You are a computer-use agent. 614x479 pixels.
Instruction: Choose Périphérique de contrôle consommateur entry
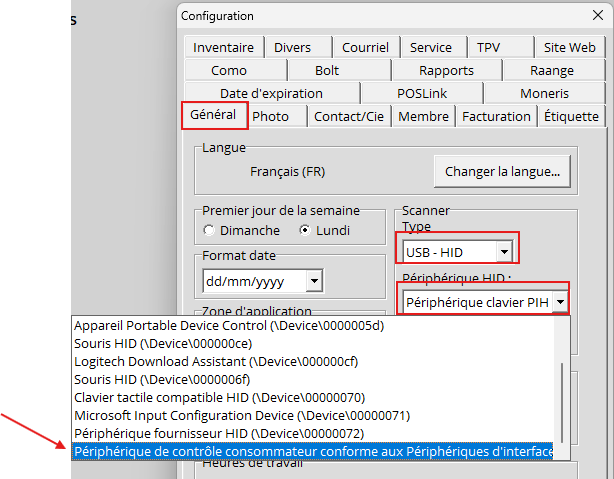[x=312, y=451]
